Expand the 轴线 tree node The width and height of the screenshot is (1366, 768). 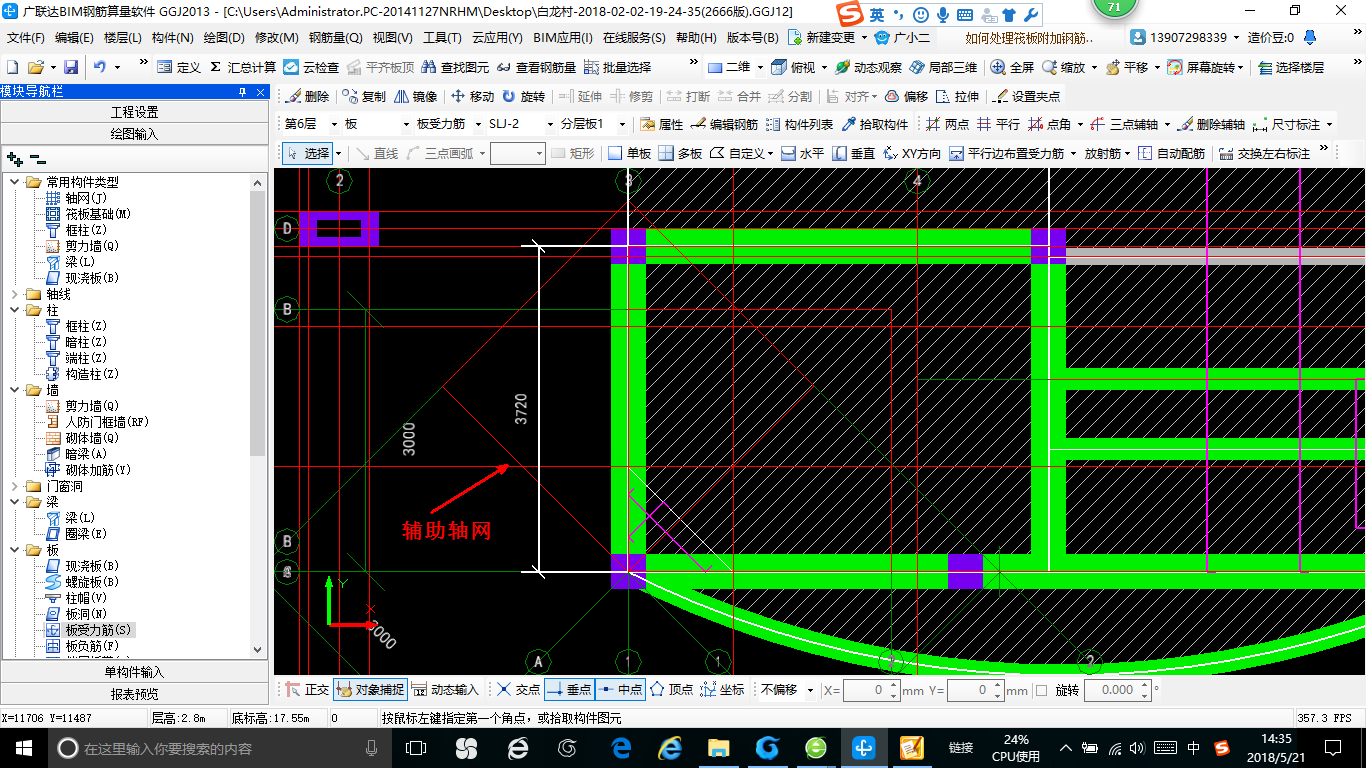click(x=15, y=294)
